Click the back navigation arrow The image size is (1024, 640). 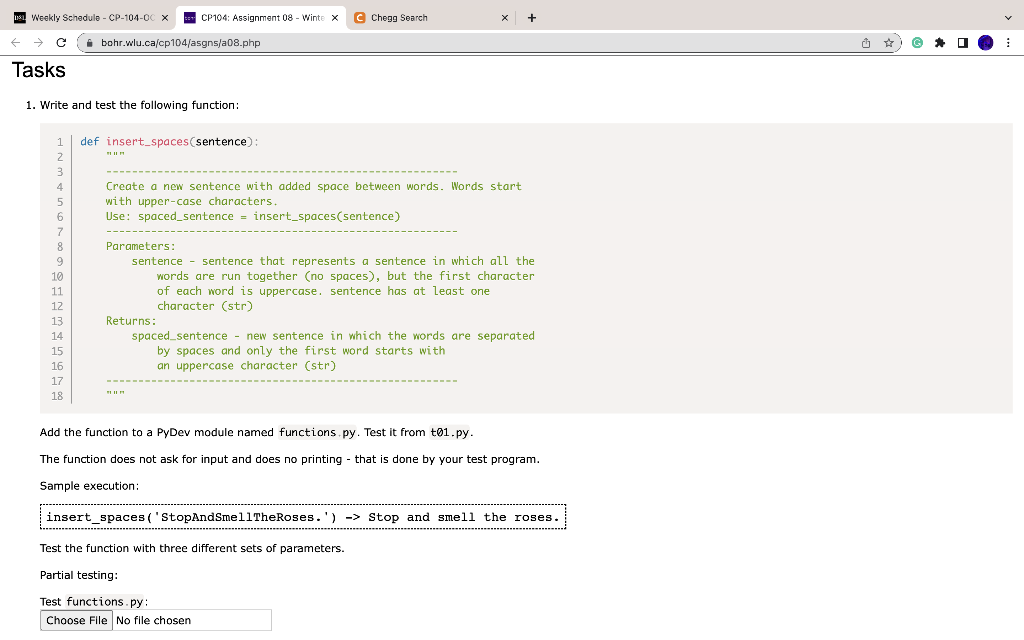pyautogui.click(x=14, y=43)
